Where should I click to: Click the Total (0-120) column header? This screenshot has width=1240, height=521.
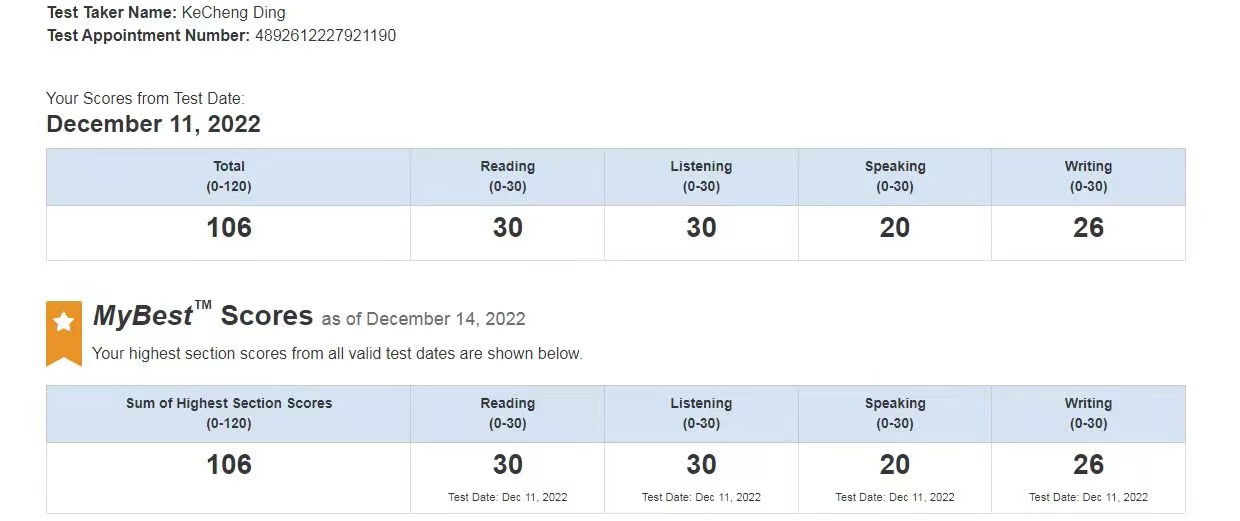pos(229,176)
